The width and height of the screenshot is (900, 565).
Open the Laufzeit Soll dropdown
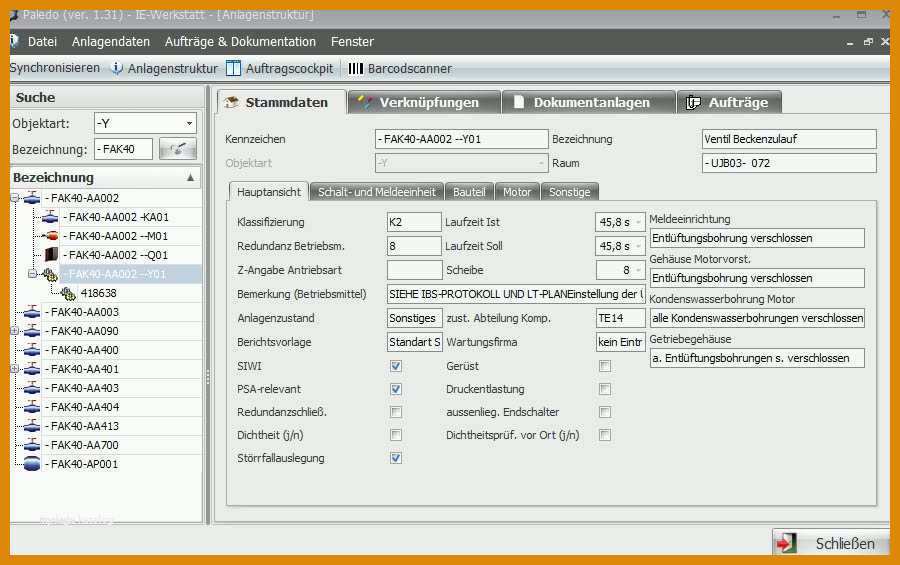[x=638, y=246]
